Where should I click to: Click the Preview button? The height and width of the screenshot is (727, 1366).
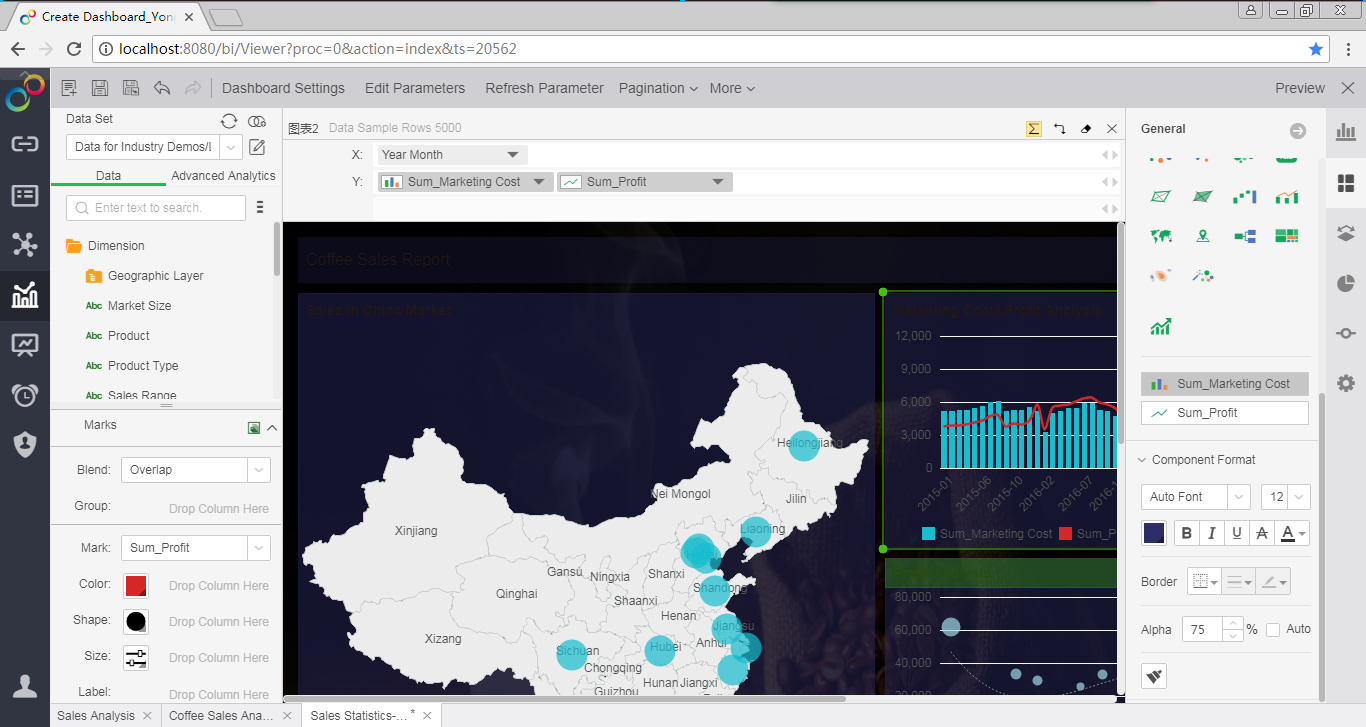(1300, 88)
